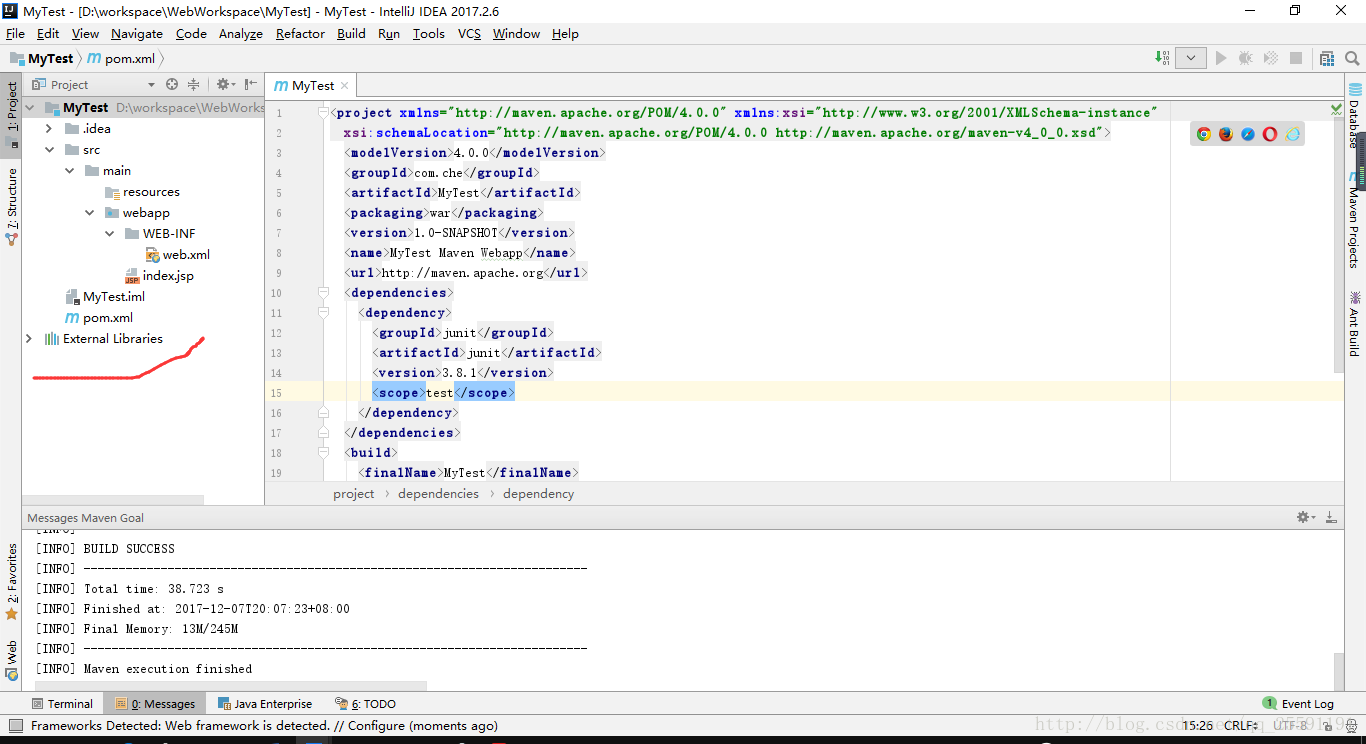Screen dimensions: 1366x744
Task: Open Project panel gear settings dropdown
Action: (x=225, y=84)
